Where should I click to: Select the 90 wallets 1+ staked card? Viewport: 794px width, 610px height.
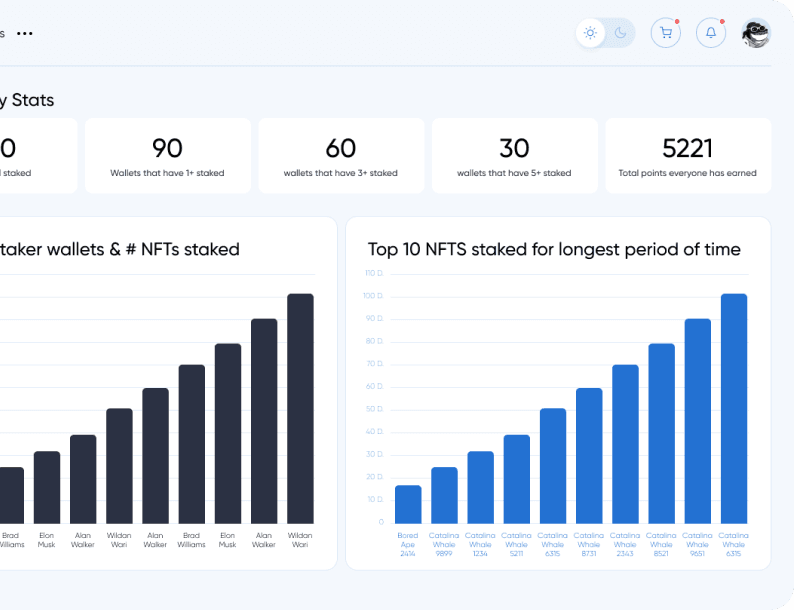pos(167,155)
